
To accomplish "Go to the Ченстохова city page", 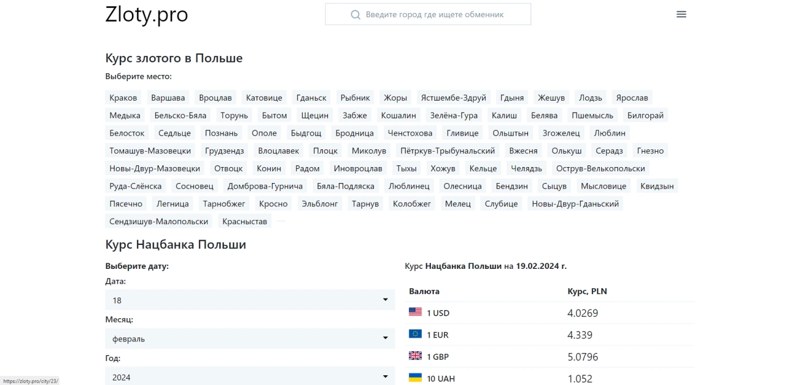I will 410,133.
